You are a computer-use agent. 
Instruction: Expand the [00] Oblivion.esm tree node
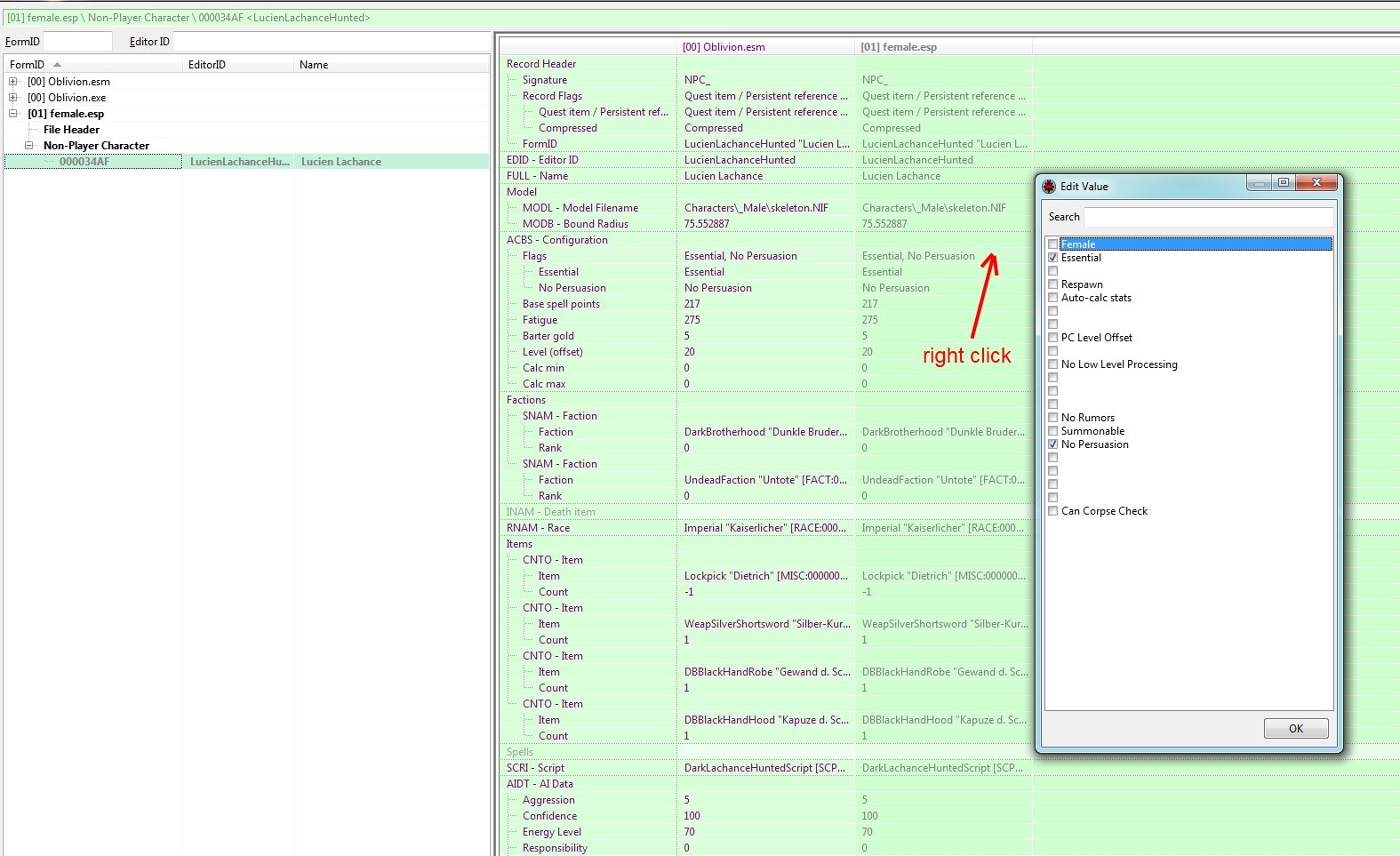(13, 82)
